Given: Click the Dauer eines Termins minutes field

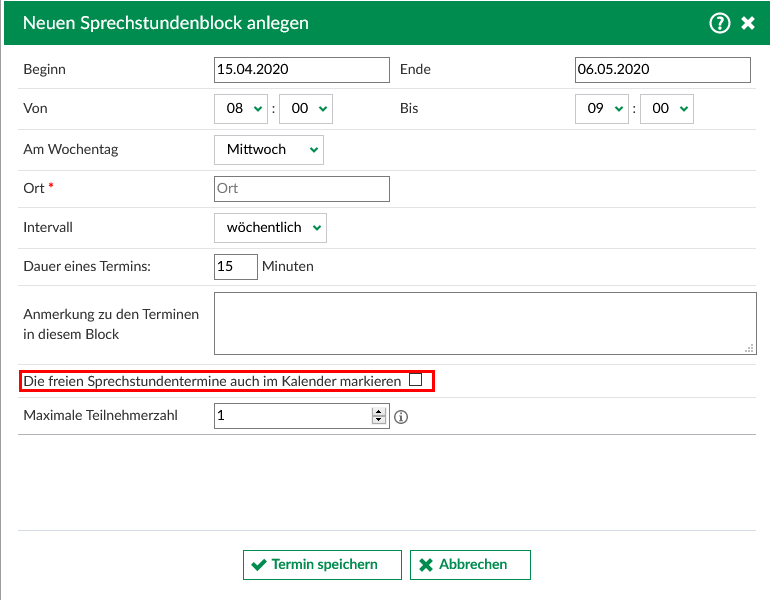Looking at the screenshot, I should (x=235, y=267).
